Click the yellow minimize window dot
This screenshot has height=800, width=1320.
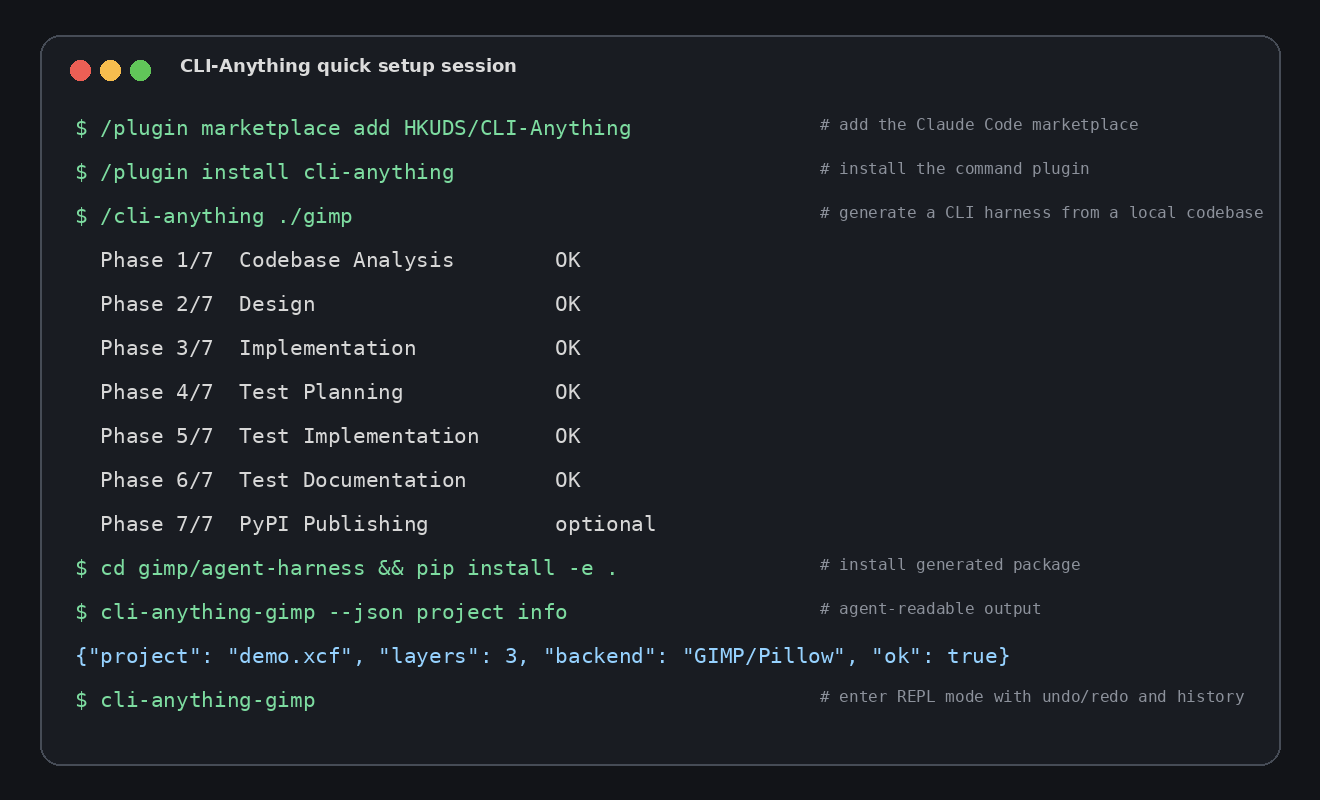111,70
